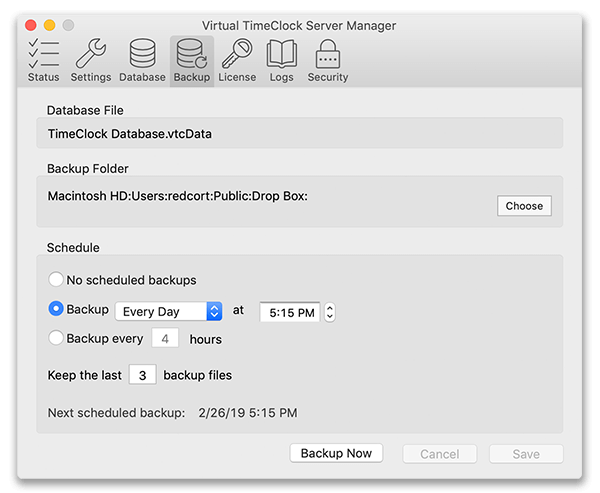Select the No scheduled backups radio button
The image size is (600, 493).
pos(56,279)
